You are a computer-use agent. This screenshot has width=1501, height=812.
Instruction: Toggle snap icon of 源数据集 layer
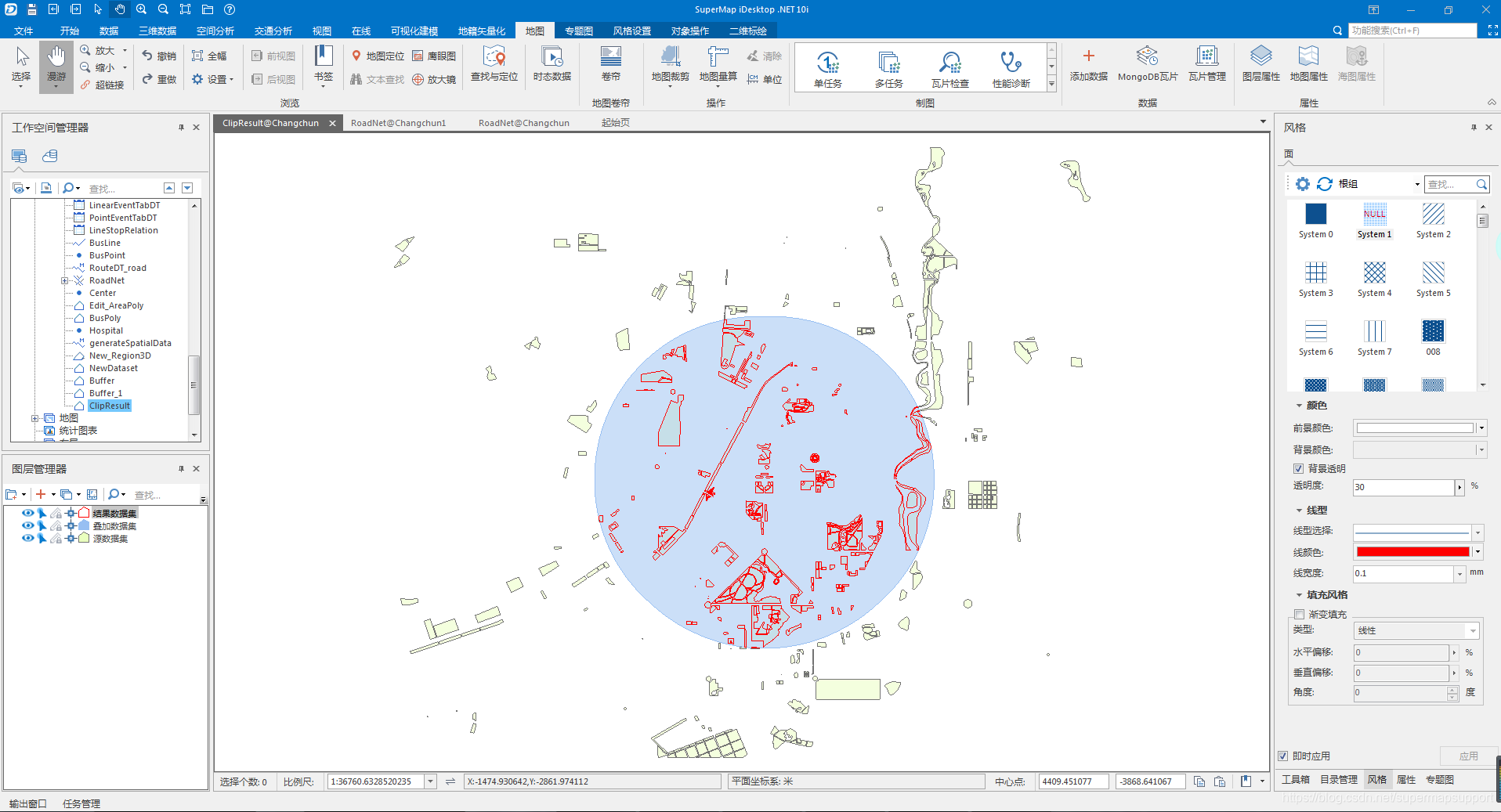pos(71,538)
